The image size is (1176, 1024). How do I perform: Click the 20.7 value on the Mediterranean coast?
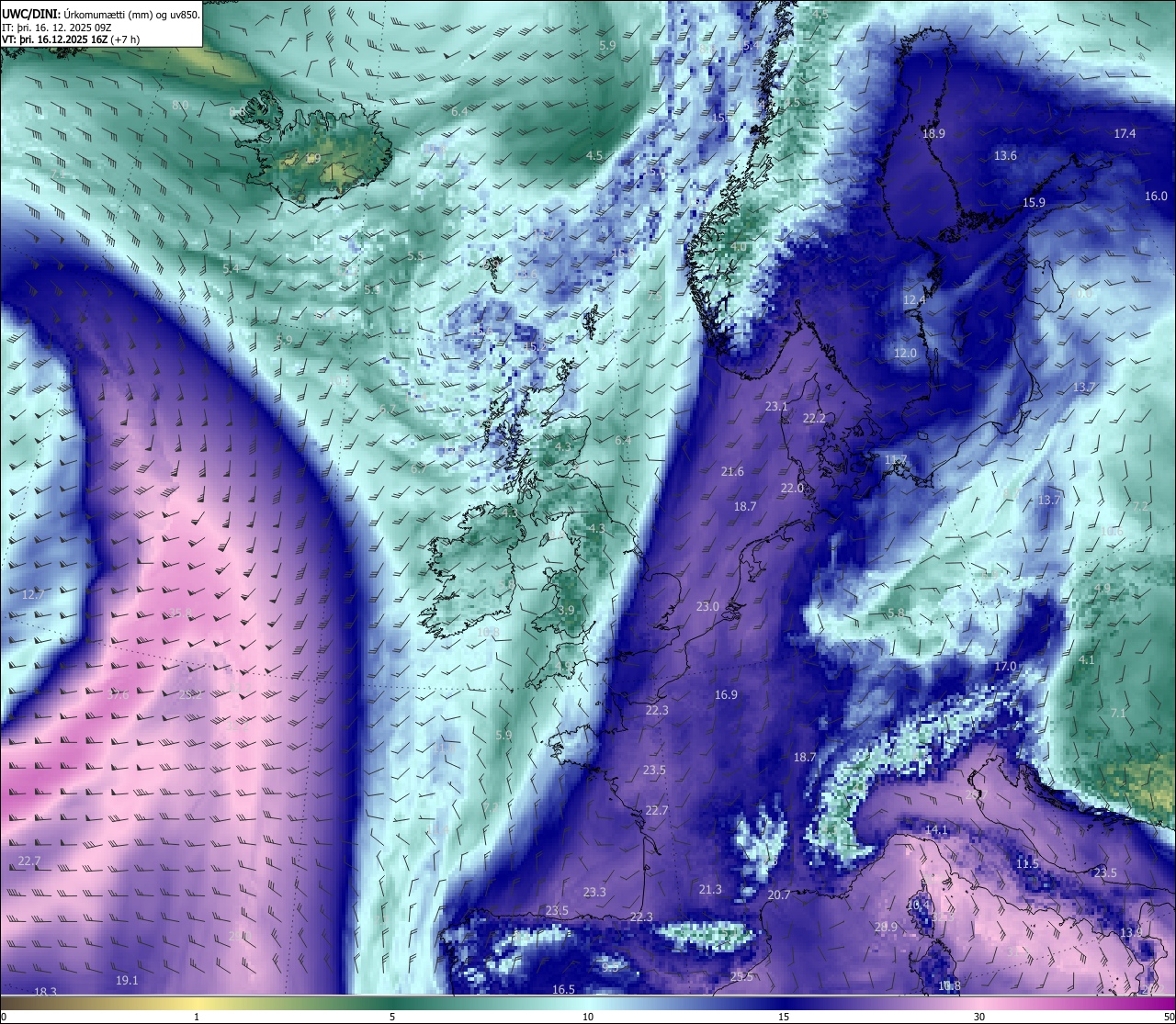[779, 895]
